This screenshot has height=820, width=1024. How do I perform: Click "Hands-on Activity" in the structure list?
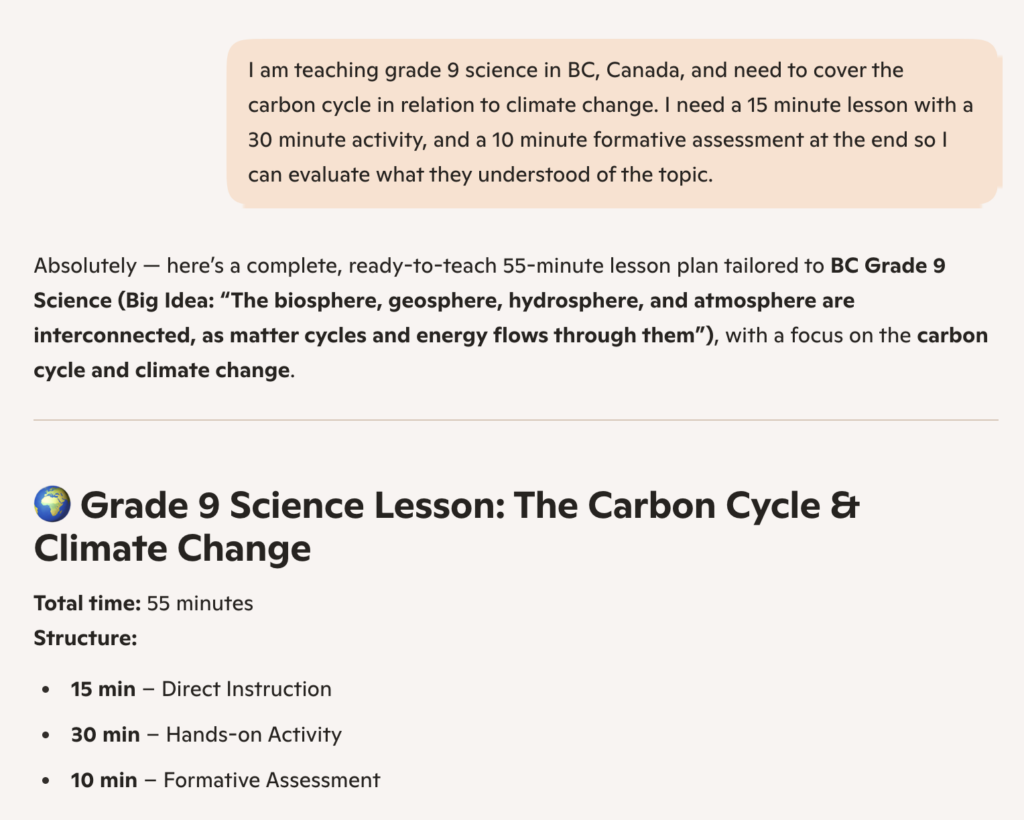(x=253, y=735)
